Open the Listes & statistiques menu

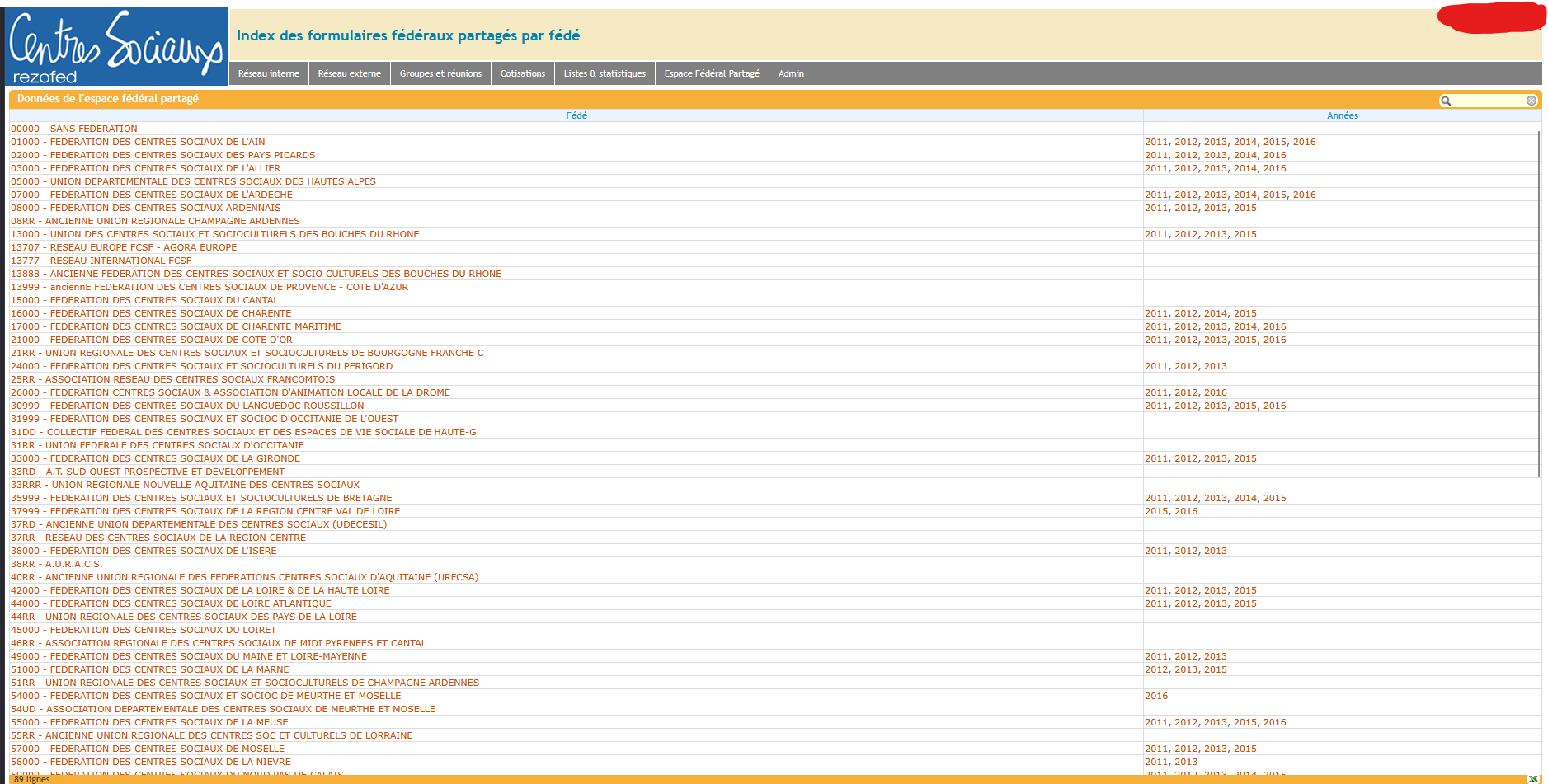pos(605,73)
